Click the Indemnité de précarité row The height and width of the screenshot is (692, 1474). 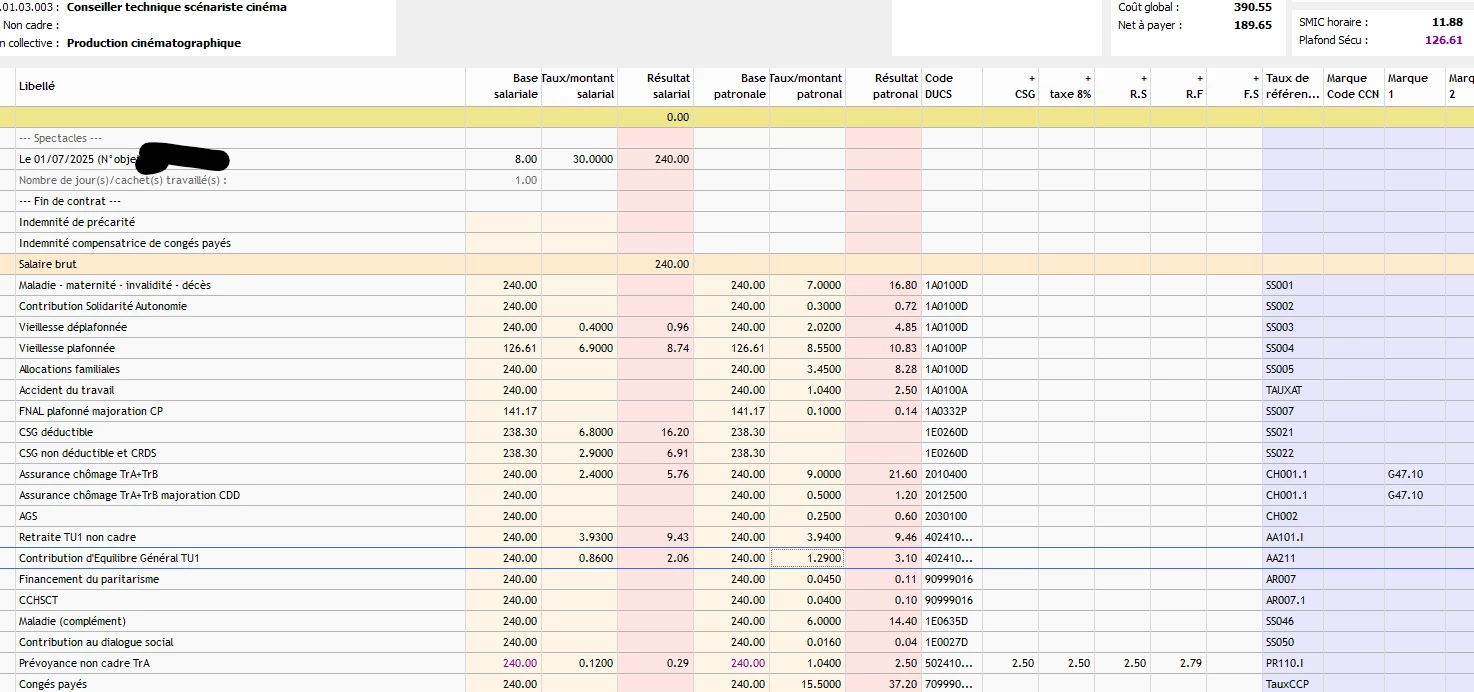77,222
